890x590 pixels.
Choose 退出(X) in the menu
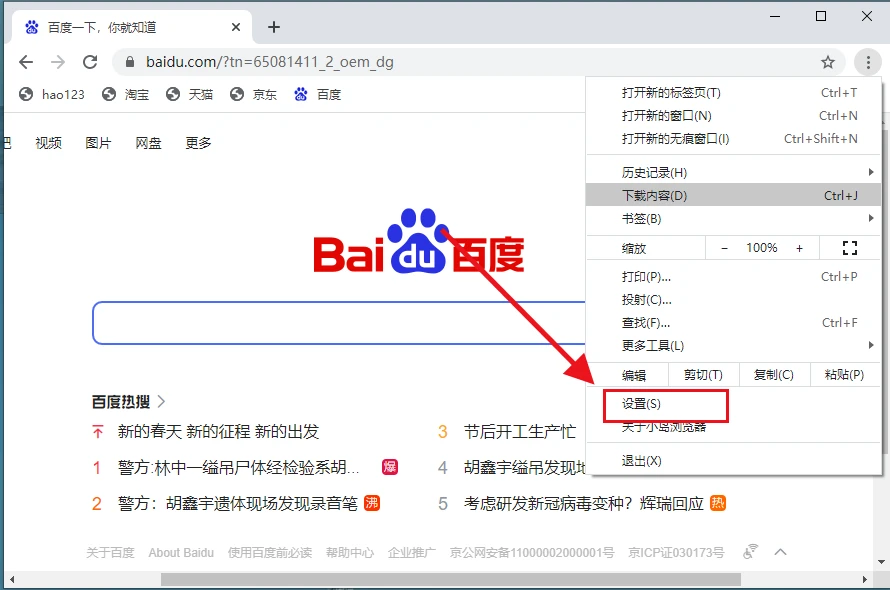pyautogui.click(x=733, y=461)
